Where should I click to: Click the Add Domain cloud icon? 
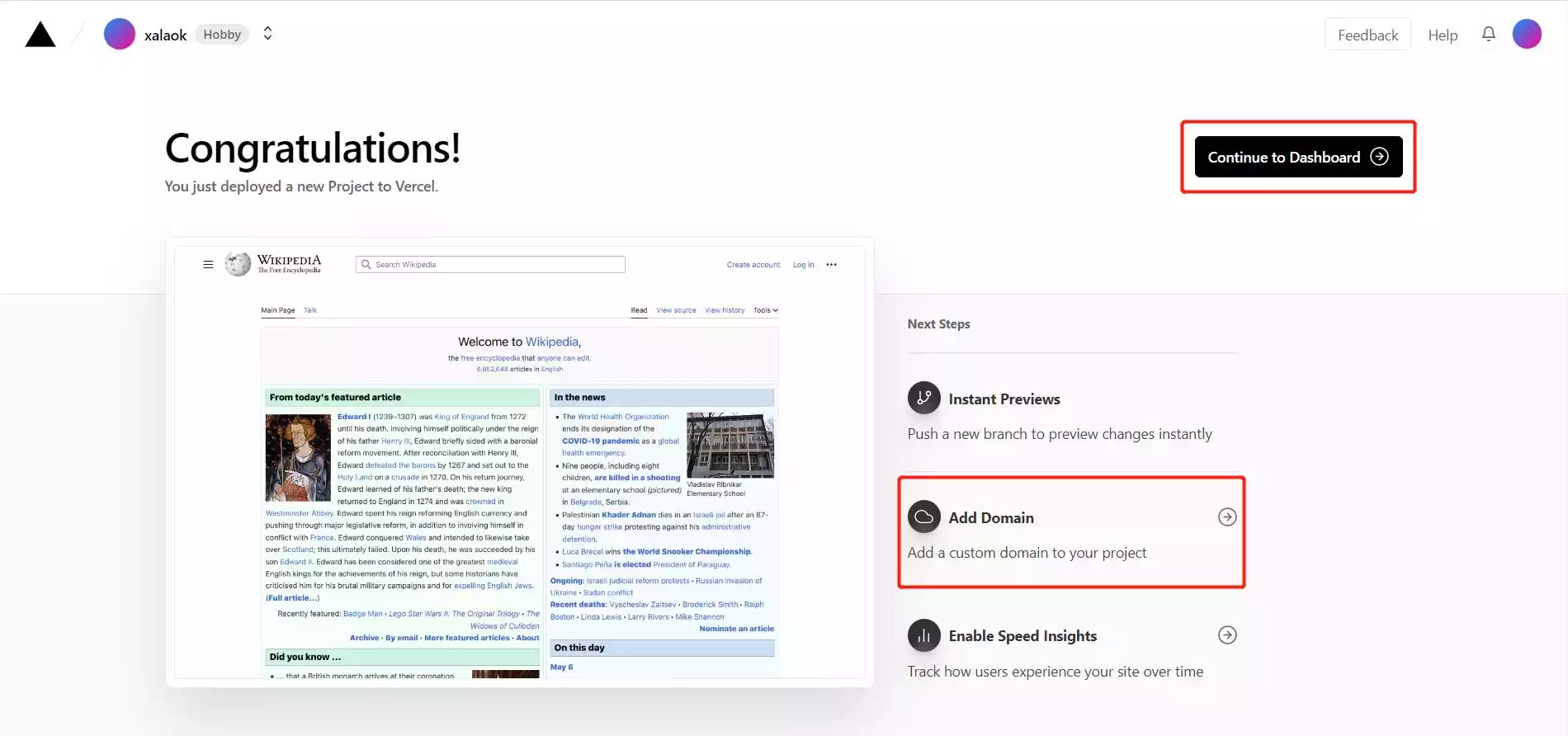tap(924, 517)
